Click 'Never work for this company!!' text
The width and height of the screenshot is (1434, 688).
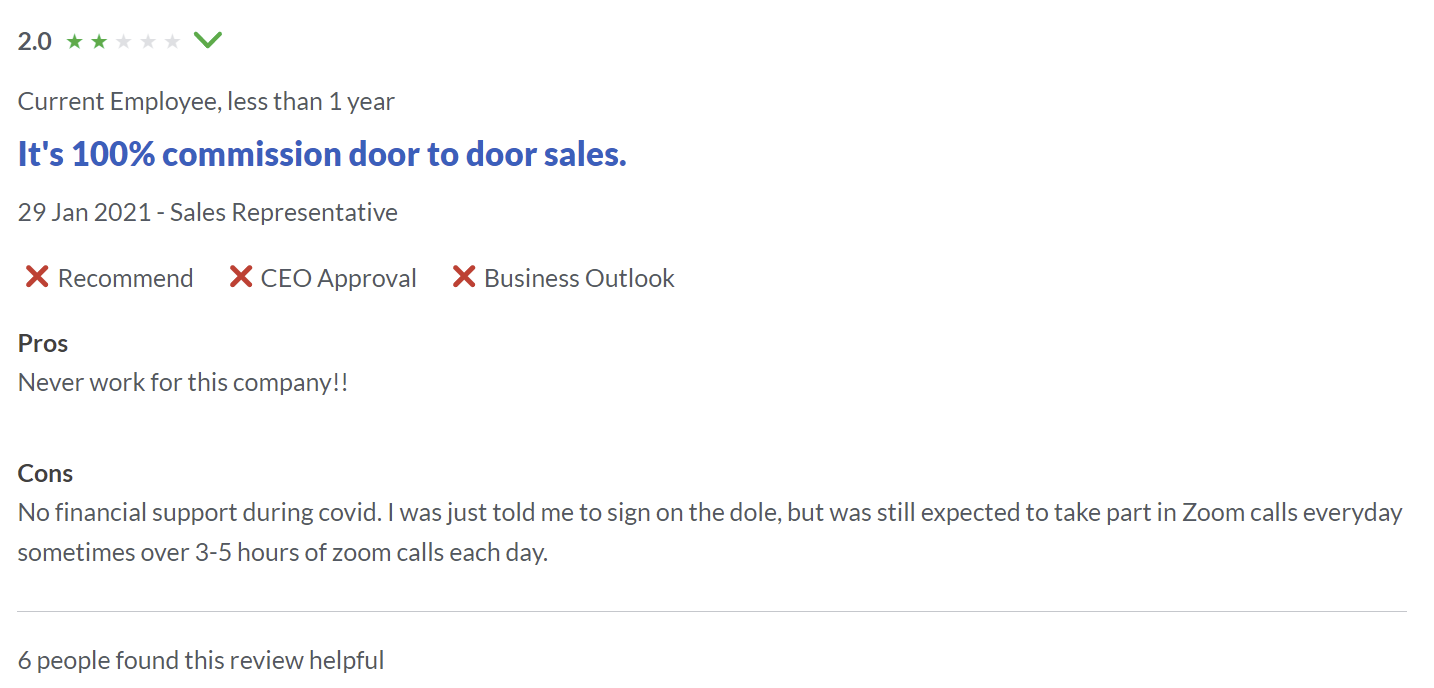(x=183, y=382)
